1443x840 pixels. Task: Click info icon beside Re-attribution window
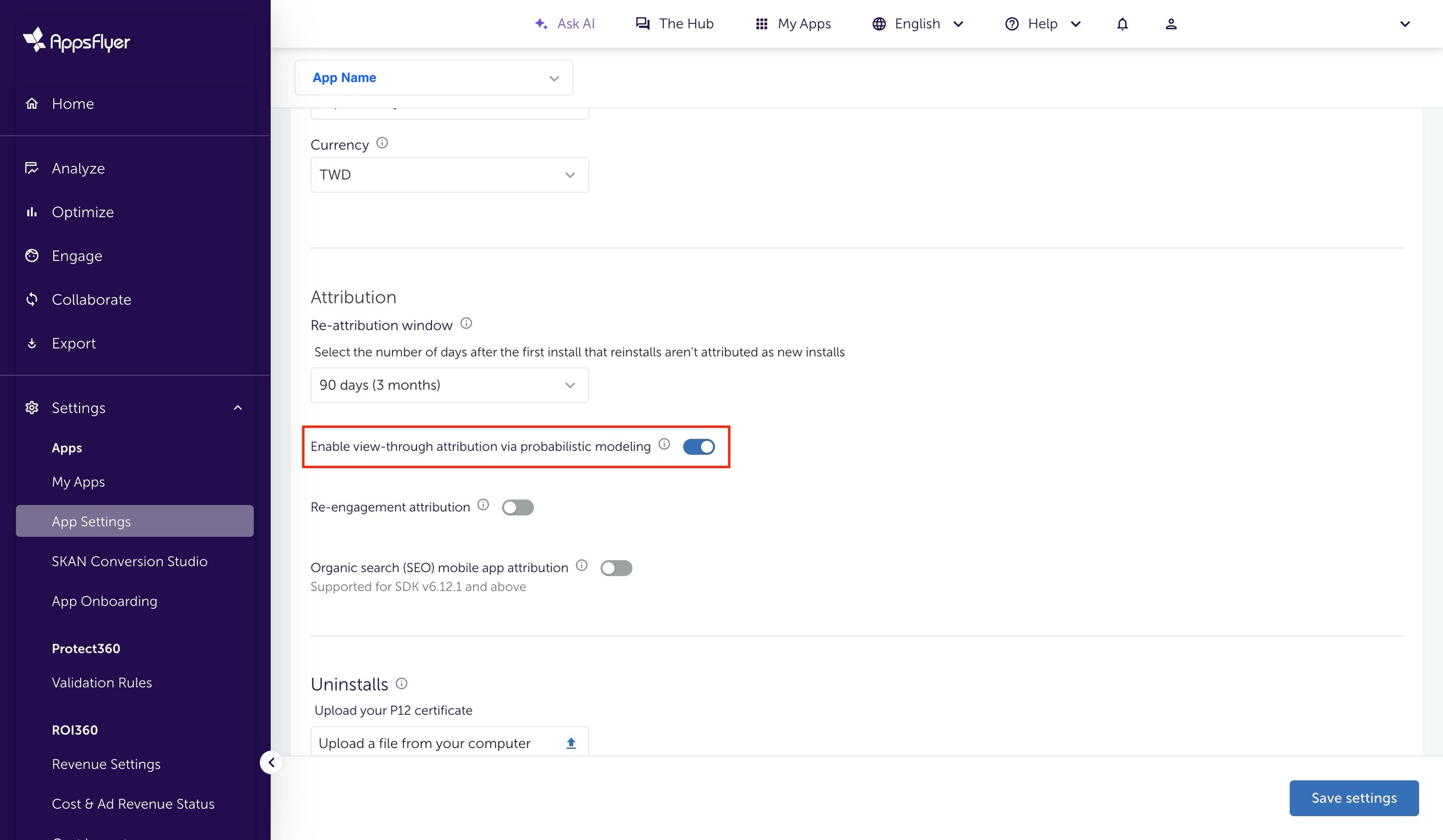coord(466,324)
